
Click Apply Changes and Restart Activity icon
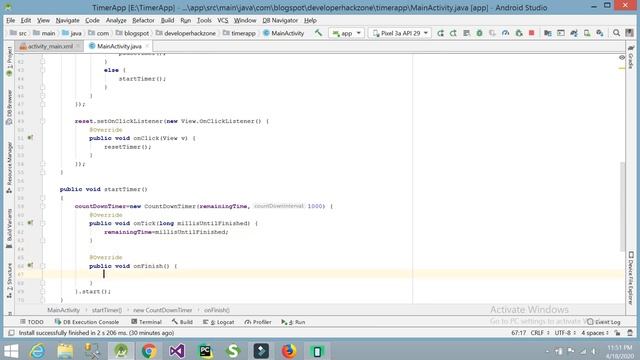(453, 33)
